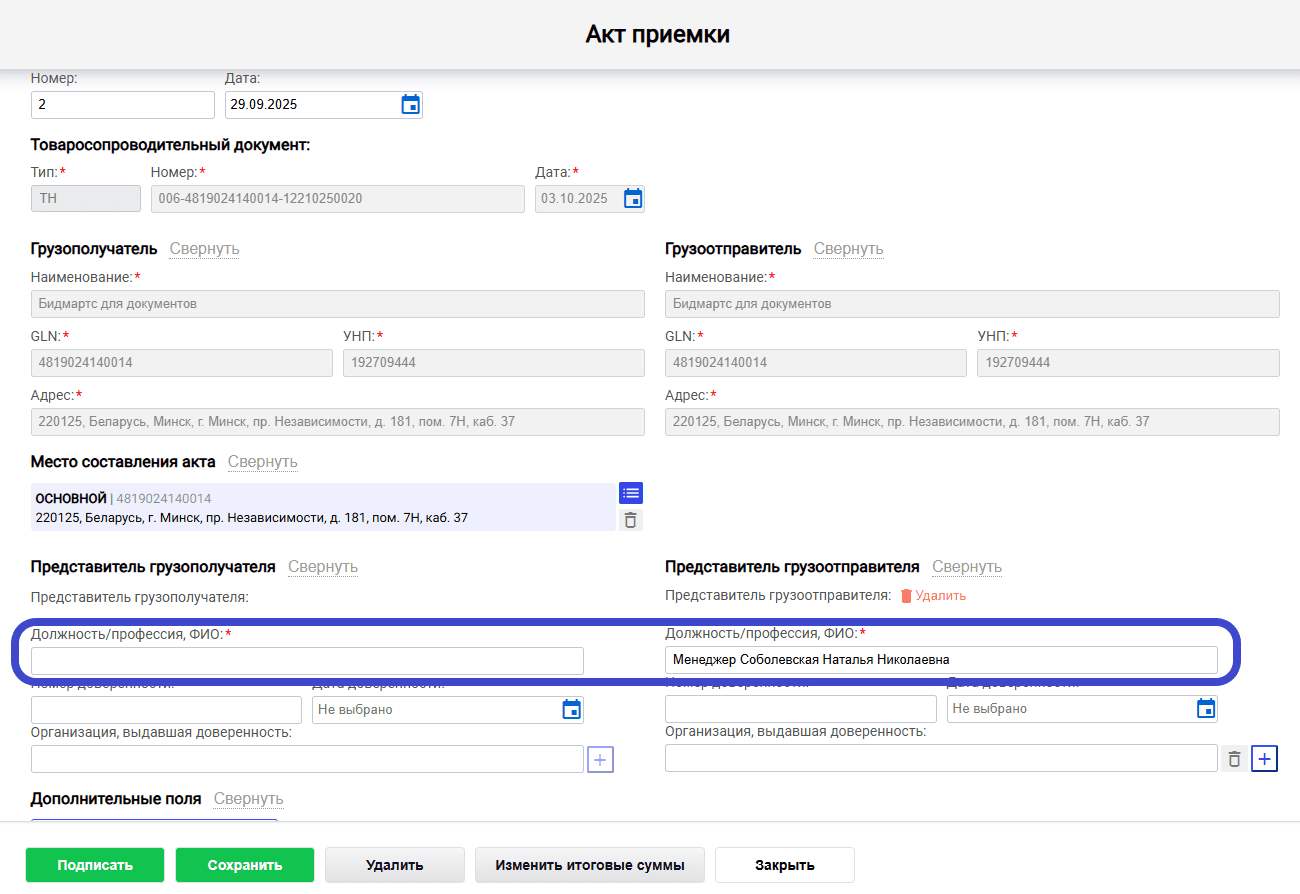Open calendar for consignor power of attorney date
The width and height of the screenshot is (1300, 894).
(x=1205, y=708)
